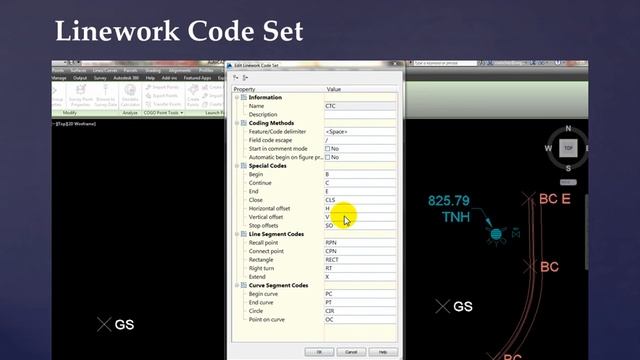640x360 pixels.
Task: Collapse the Information category
Action: (237, 97)
